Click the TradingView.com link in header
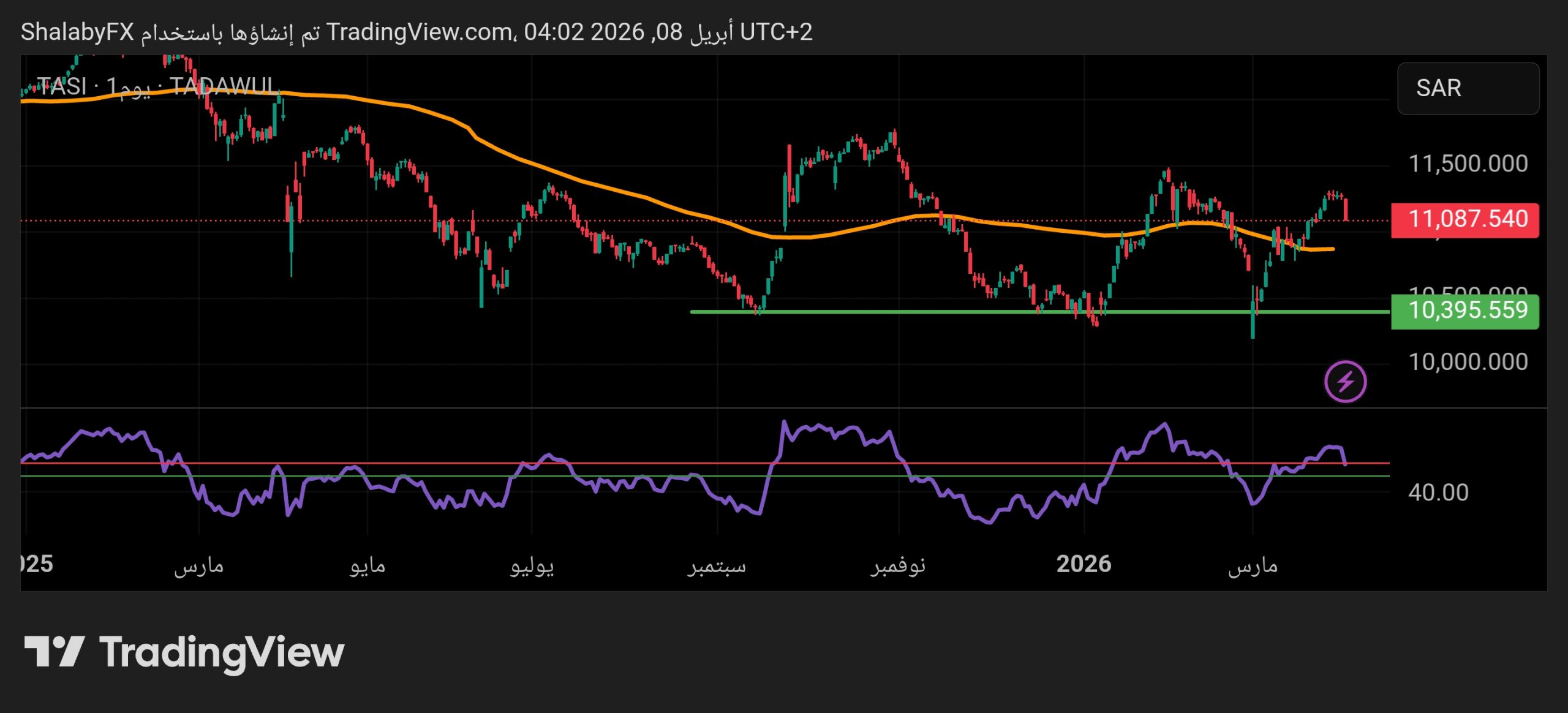1568x713 pixels. pyautogui.click(x=419, y=32)
